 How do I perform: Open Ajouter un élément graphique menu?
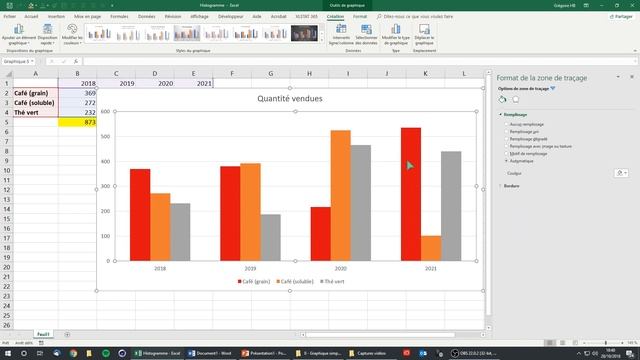tap(19, 34)
